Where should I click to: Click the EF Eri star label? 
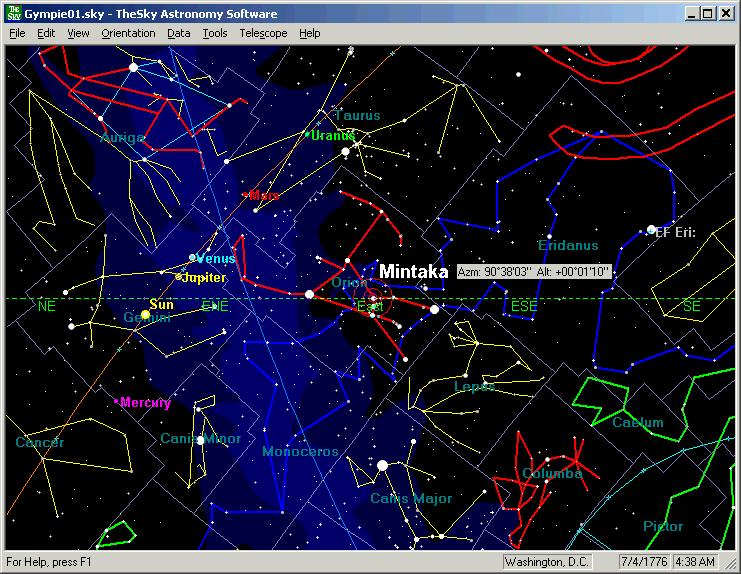[675, 232]
